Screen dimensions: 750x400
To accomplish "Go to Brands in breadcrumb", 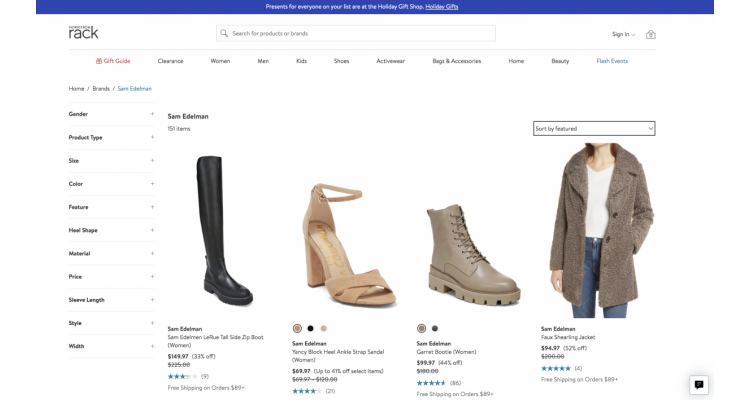I will 101,89.
